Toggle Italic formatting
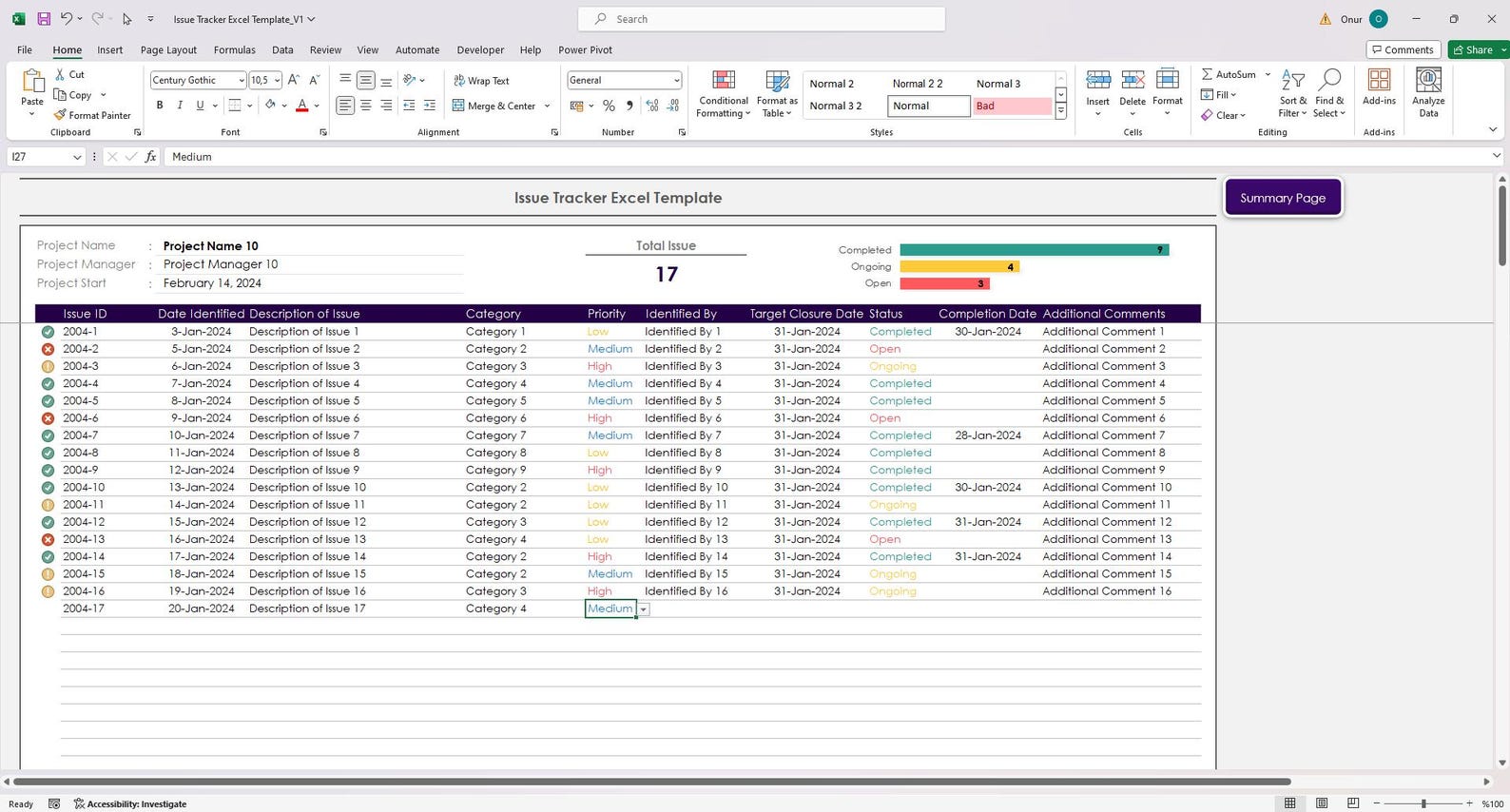The width and height of the screenshot is (1510, 812). tap(180, 106)
